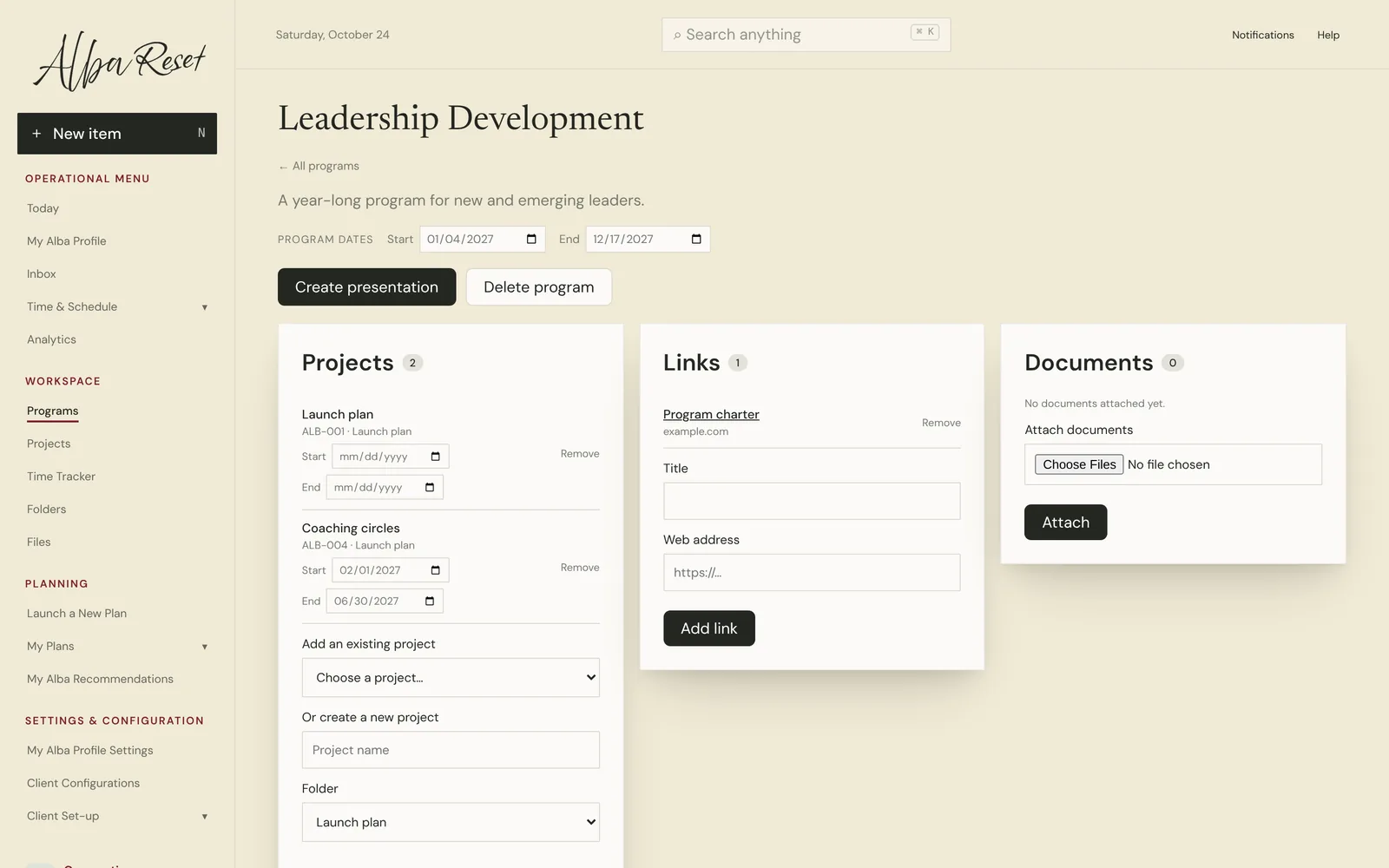Image resolution: width=1389 pixels, height=868 pixels.
Task: Open My Alba Profile Settings
Action: (90, 750)
